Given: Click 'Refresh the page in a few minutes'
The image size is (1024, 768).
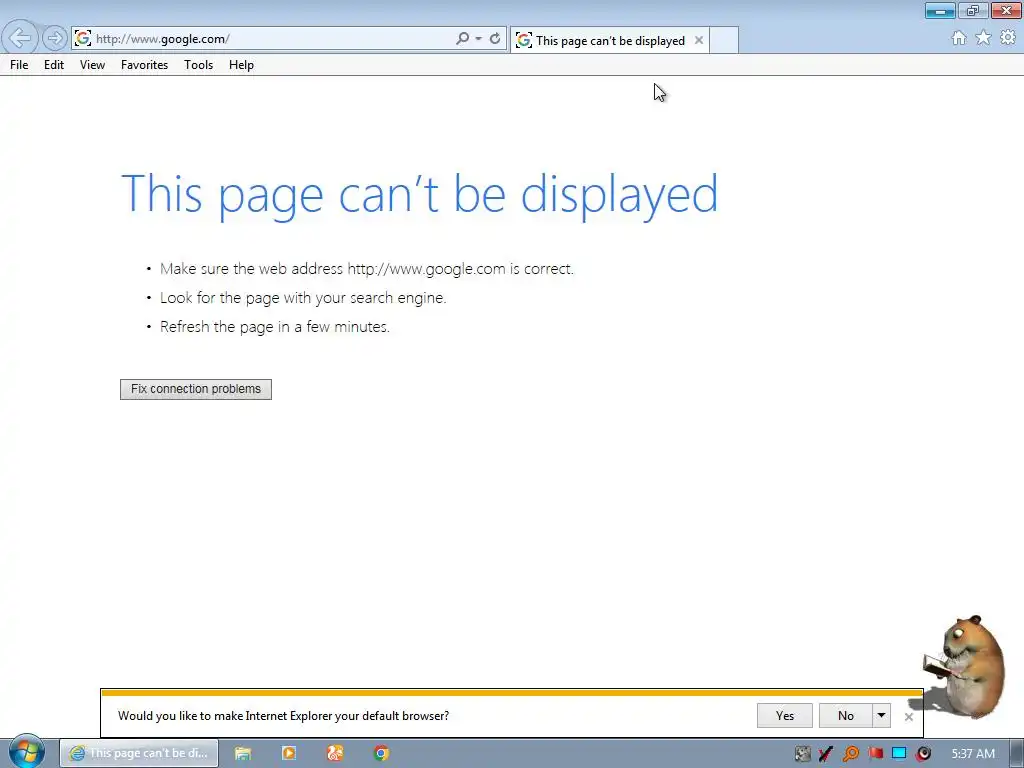Looking at the screenshot, I should coord(275,327).
